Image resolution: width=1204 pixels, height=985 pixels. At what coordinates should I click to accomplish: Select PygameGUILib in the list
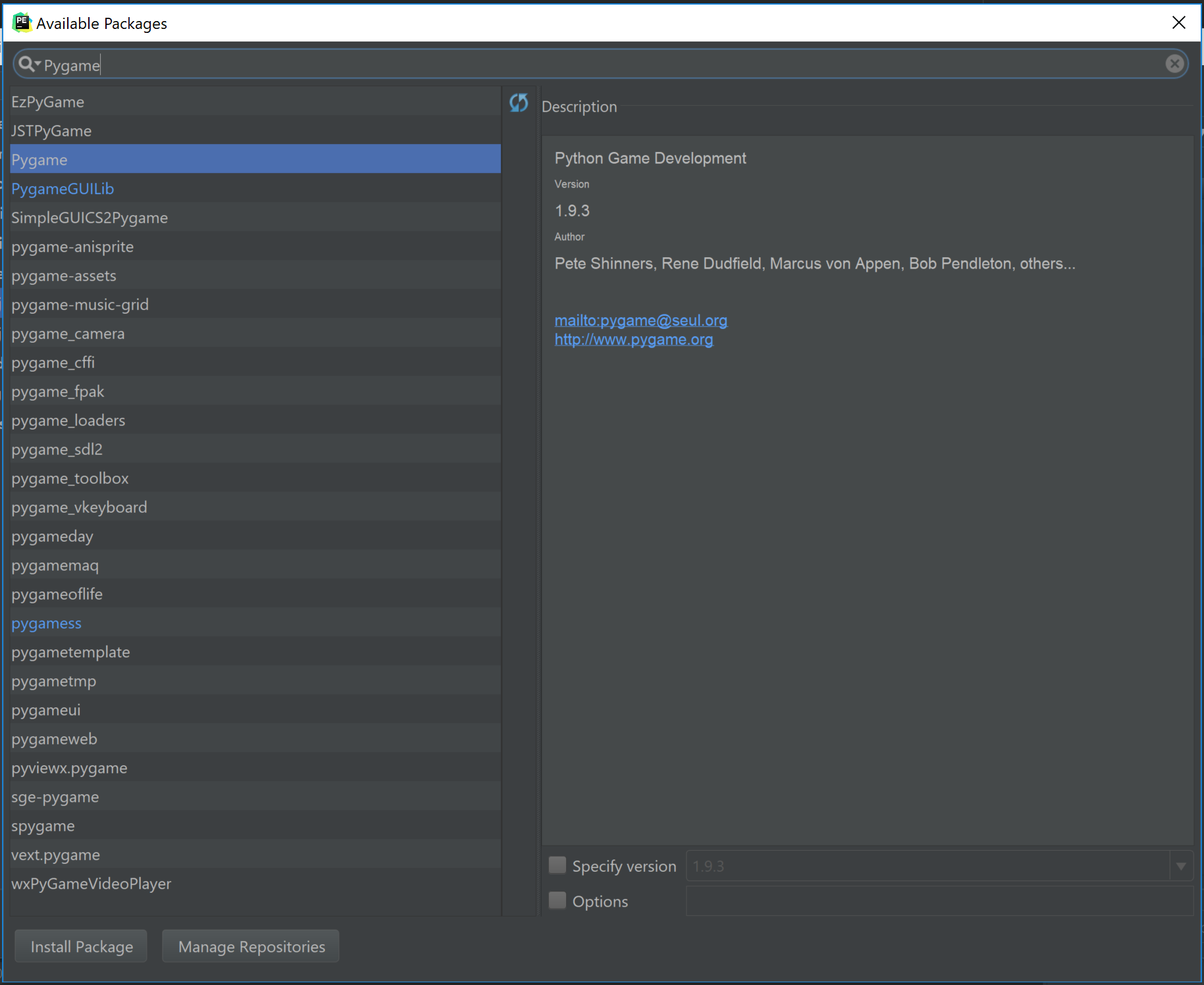255,189
